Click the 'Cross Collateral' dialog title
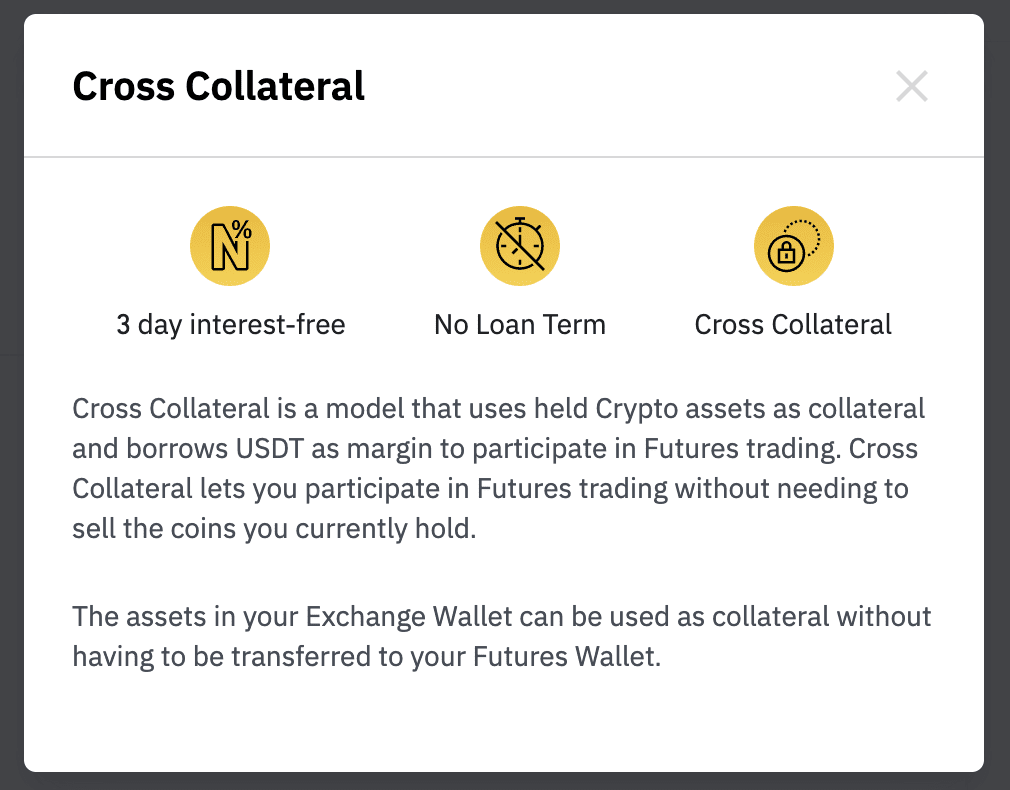 [x=218, y=86]
